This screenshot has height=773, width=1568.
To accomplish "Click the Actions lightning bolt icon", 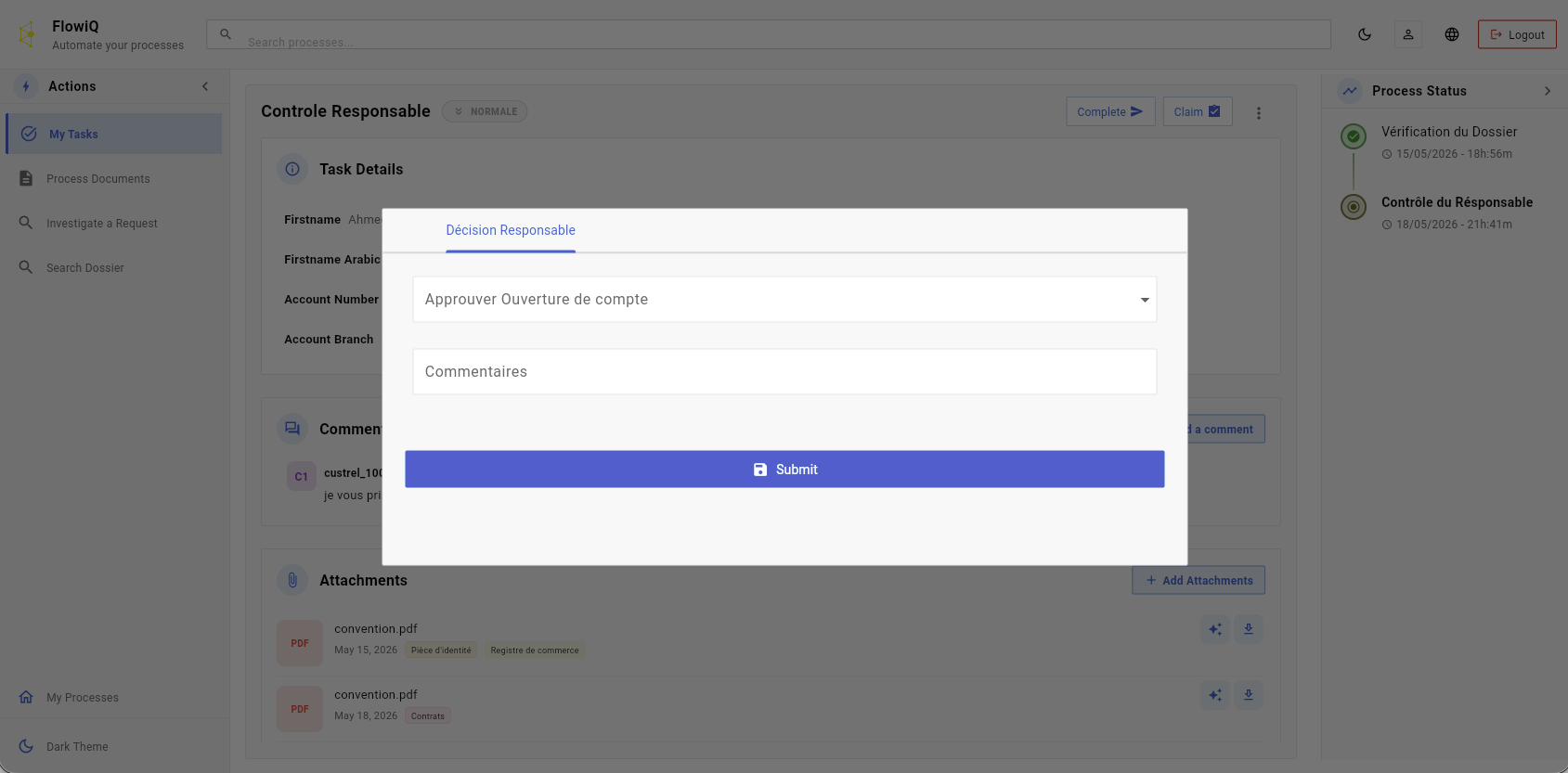I will click(26, 86).
